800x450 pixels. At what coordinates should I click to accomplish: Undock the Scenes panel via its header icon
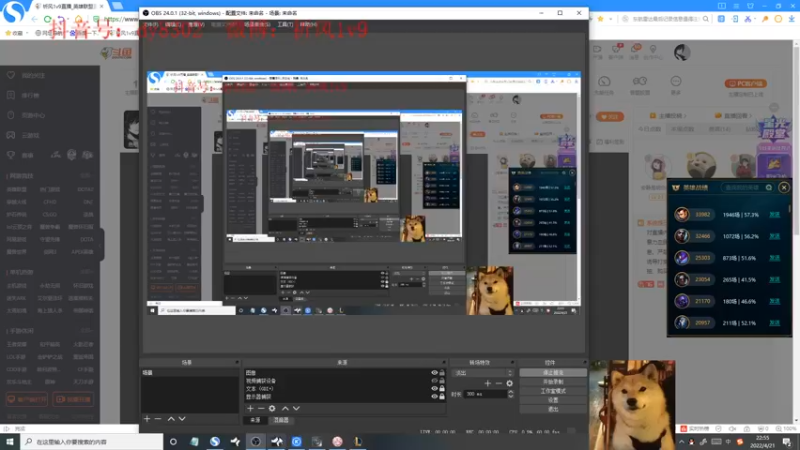(x=237, y=362)
